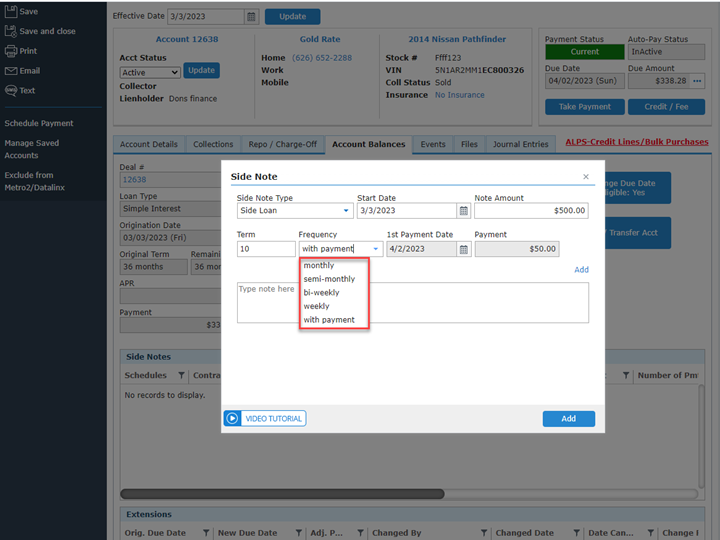Click the Credit / Fee button
The height and width of the screenshot is (540, 720).
(666, 107)
